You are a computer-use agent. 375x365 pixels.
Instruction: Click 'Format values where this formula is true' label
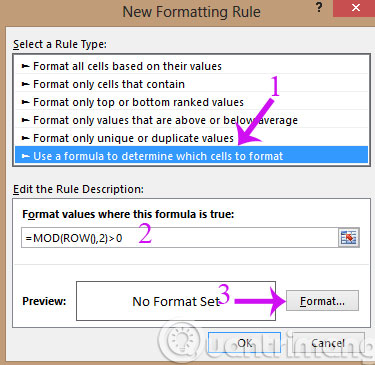(128, 214)
